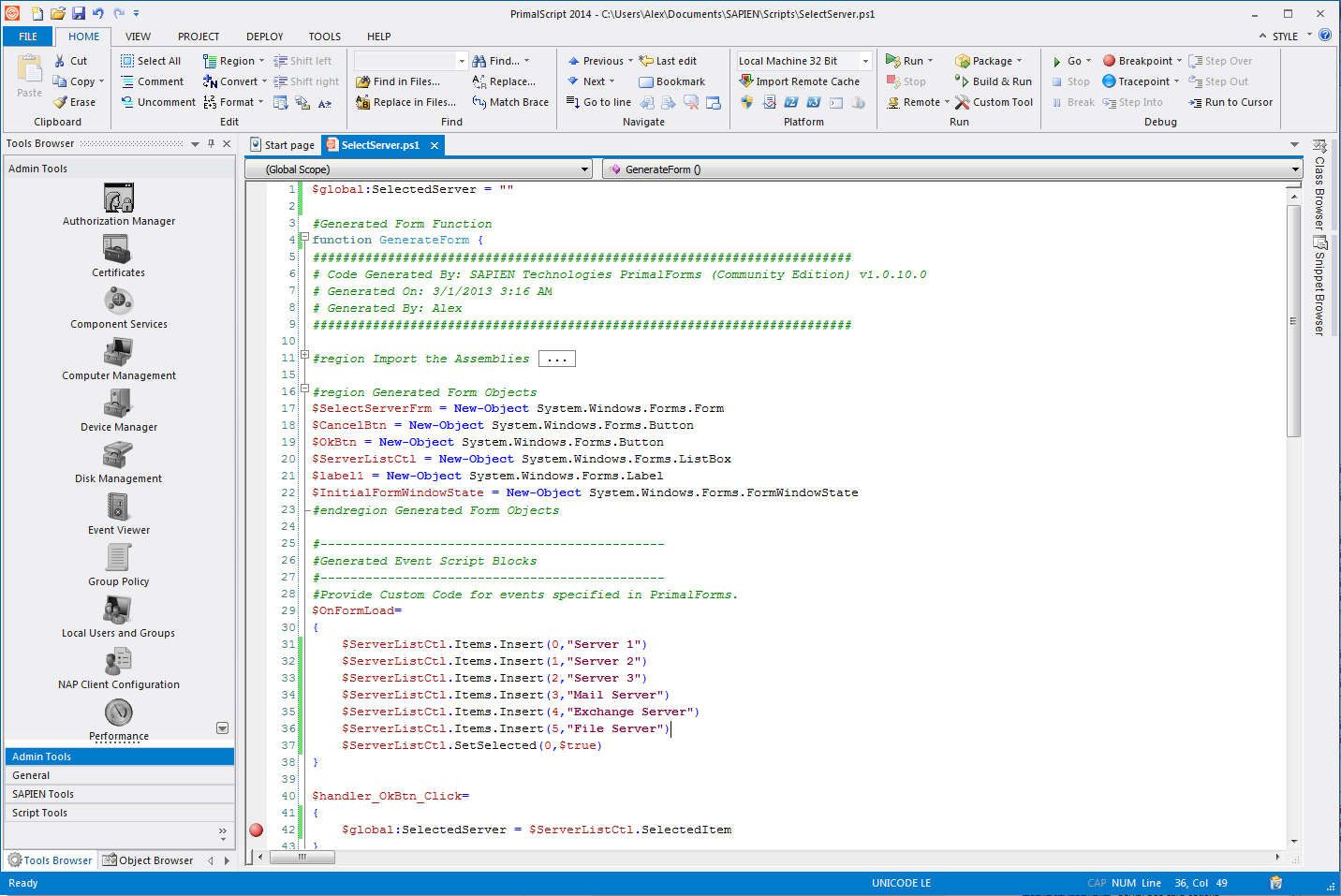Select PowerShell V2 platform icon

[x=791, y=102]
